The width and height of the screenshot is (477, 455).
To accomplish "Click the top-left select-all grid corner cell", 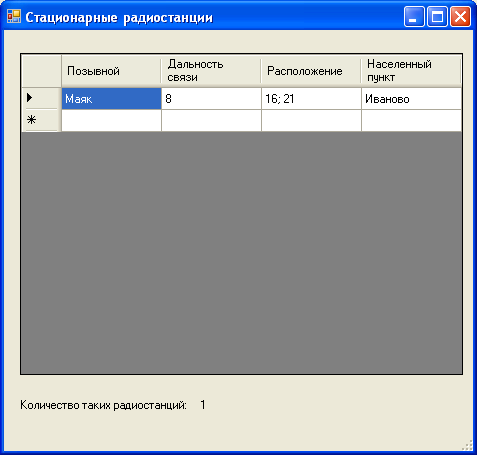I will coord(41,71).
